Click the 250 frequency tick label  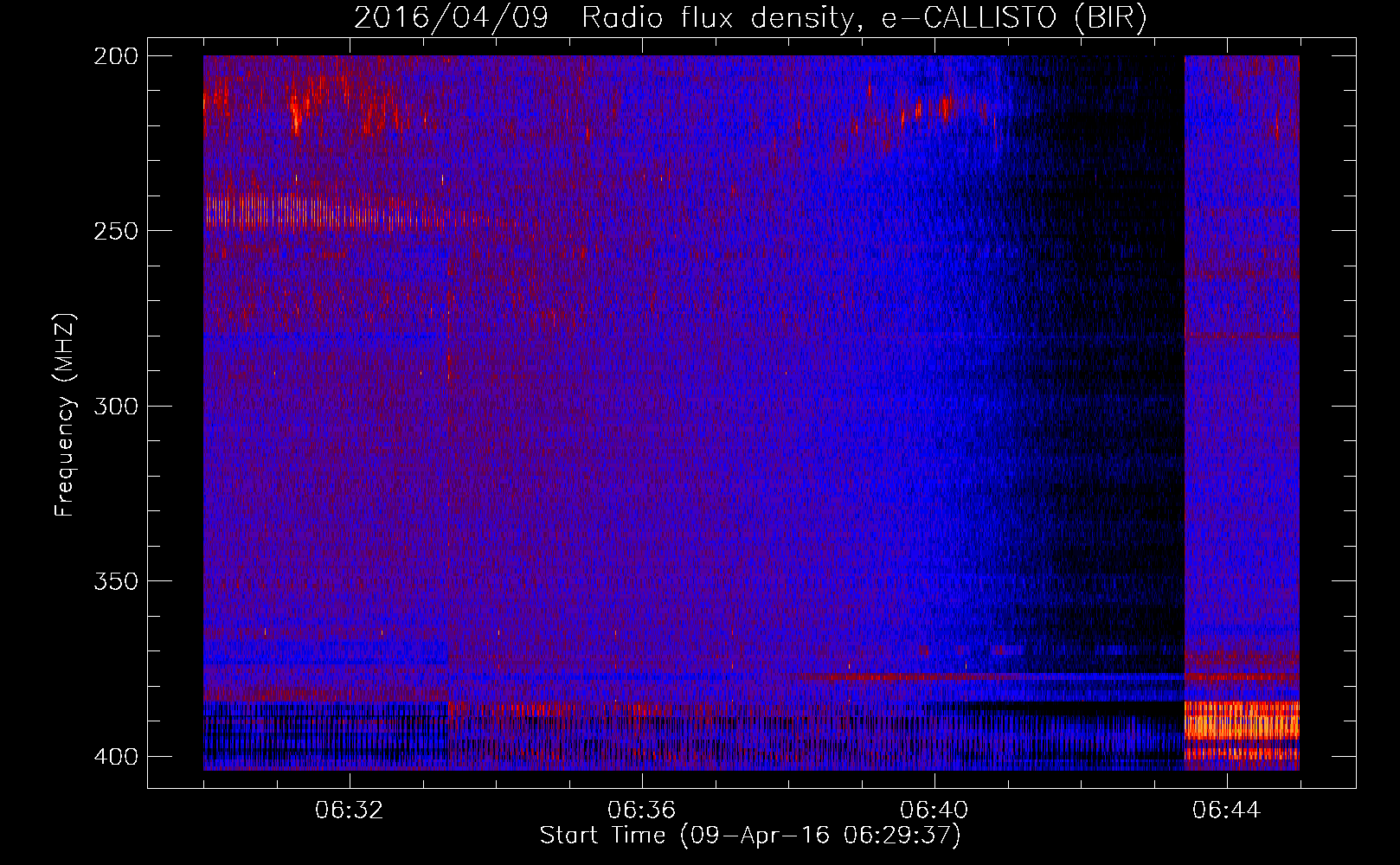pyautogui.click(x=116, y=231)
